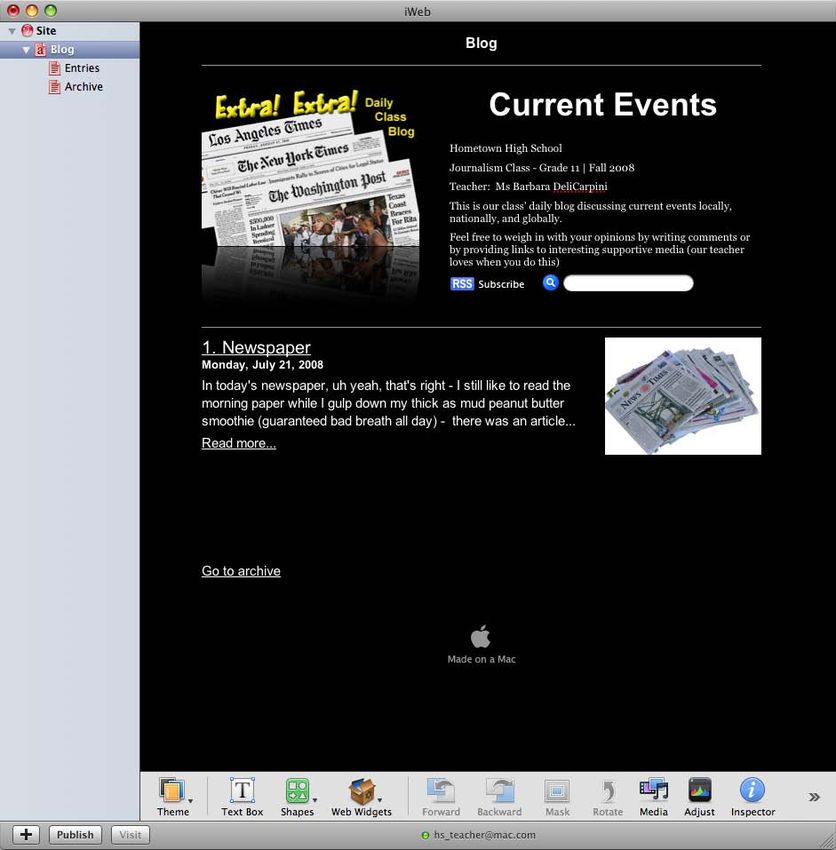Click 'This is our class' daily blog' paragraph
Screen dimensions: 836x850
pyautogui.click(x=590, y=212)
